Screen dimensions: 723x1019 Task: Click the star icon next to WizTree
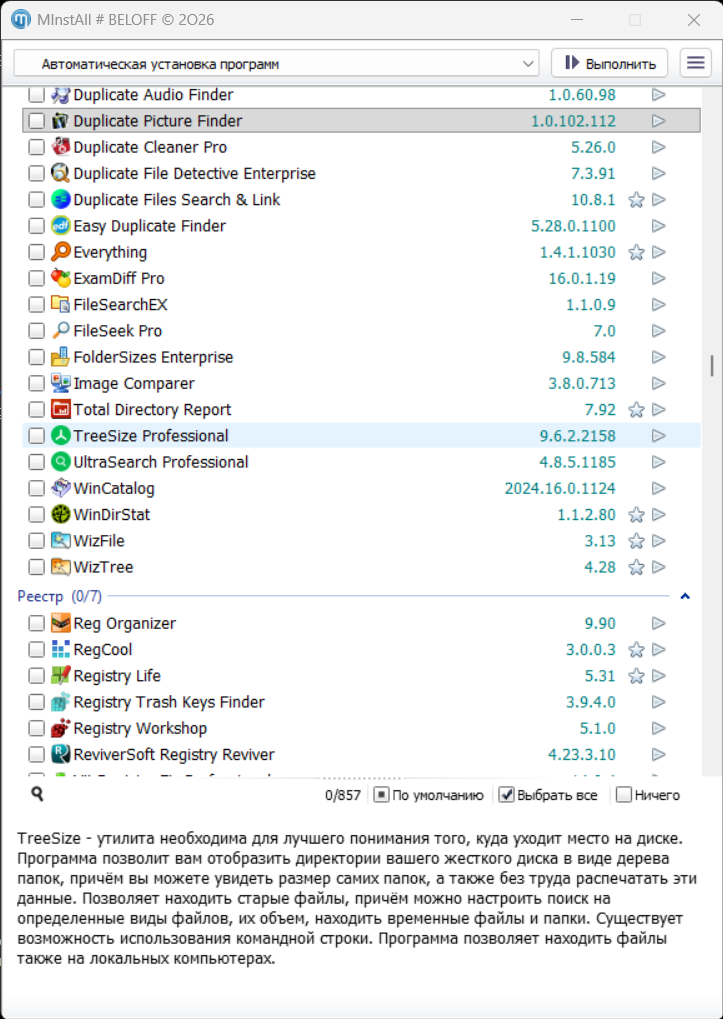(x=636, y=568)
